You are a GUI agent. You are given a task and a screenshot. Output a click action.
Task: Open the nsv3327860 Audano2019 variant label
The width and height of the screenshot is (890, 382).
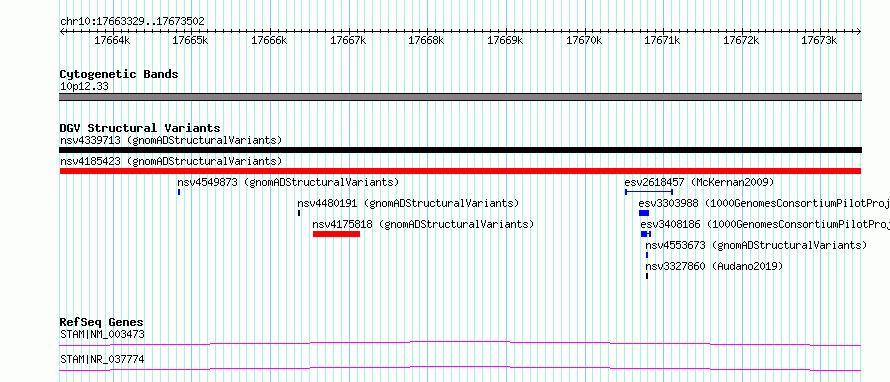pos(714,266)
